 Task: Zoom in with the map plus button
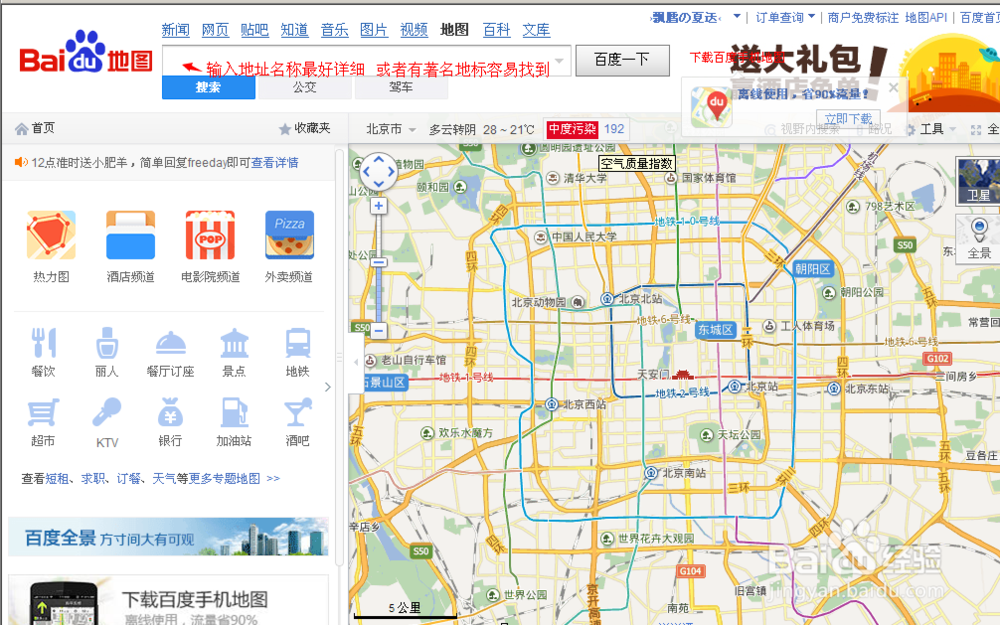[379, 206]
